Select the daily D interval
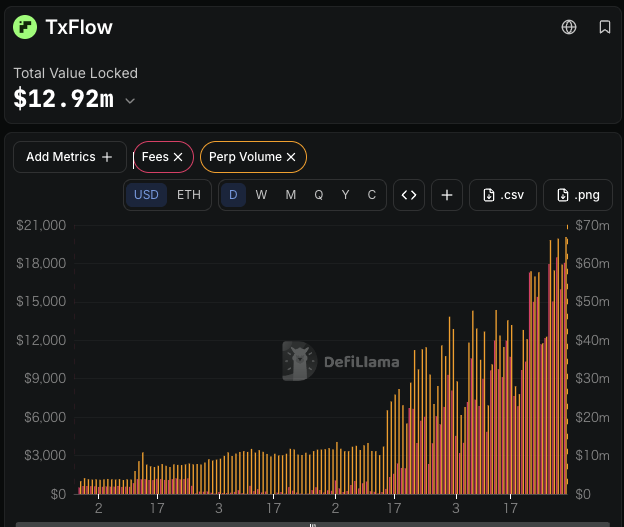The height and width of the screenshot is (527, 624). (233, 195)
